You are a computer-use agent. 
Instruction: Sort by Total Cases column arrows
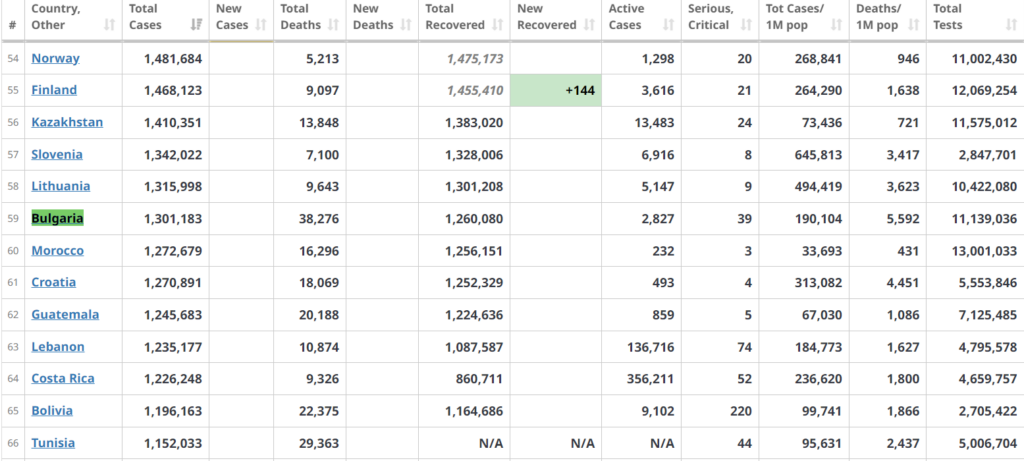click(x=196, y=25)
